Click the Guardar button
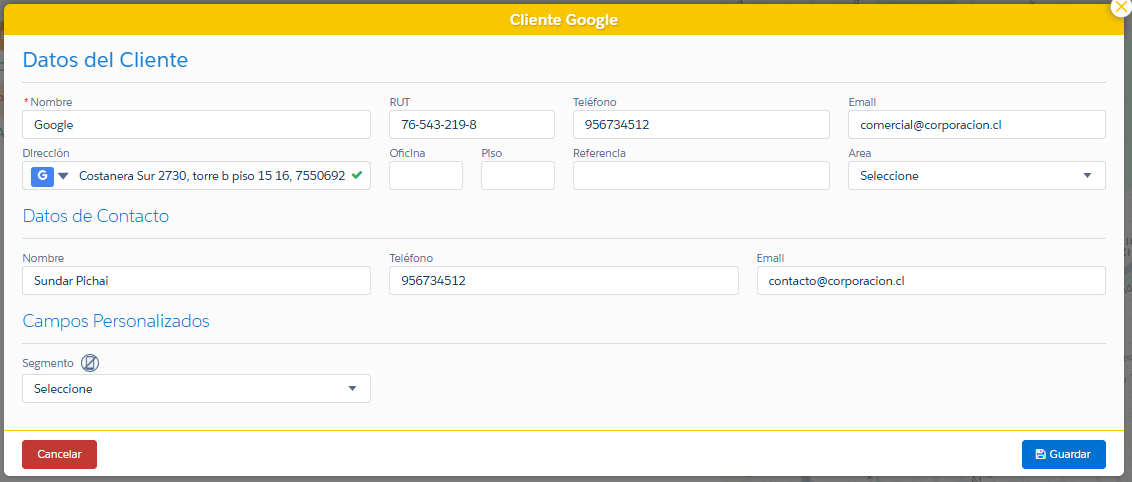 pyautogui.click(x=1063, y=455)
